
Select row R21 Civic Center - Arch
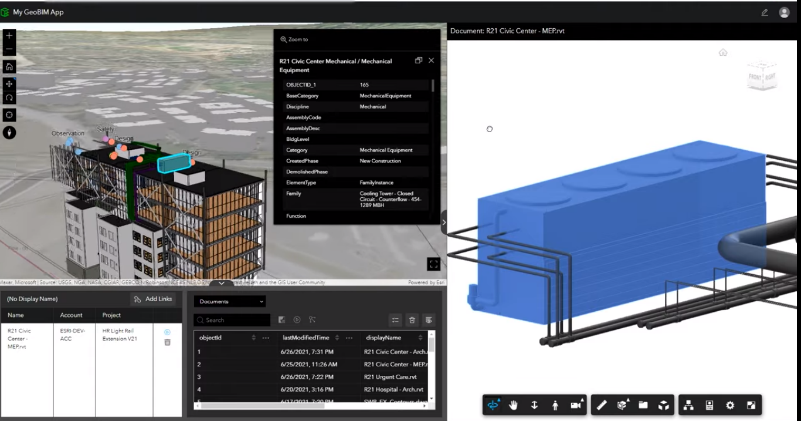tap(312, 352)
